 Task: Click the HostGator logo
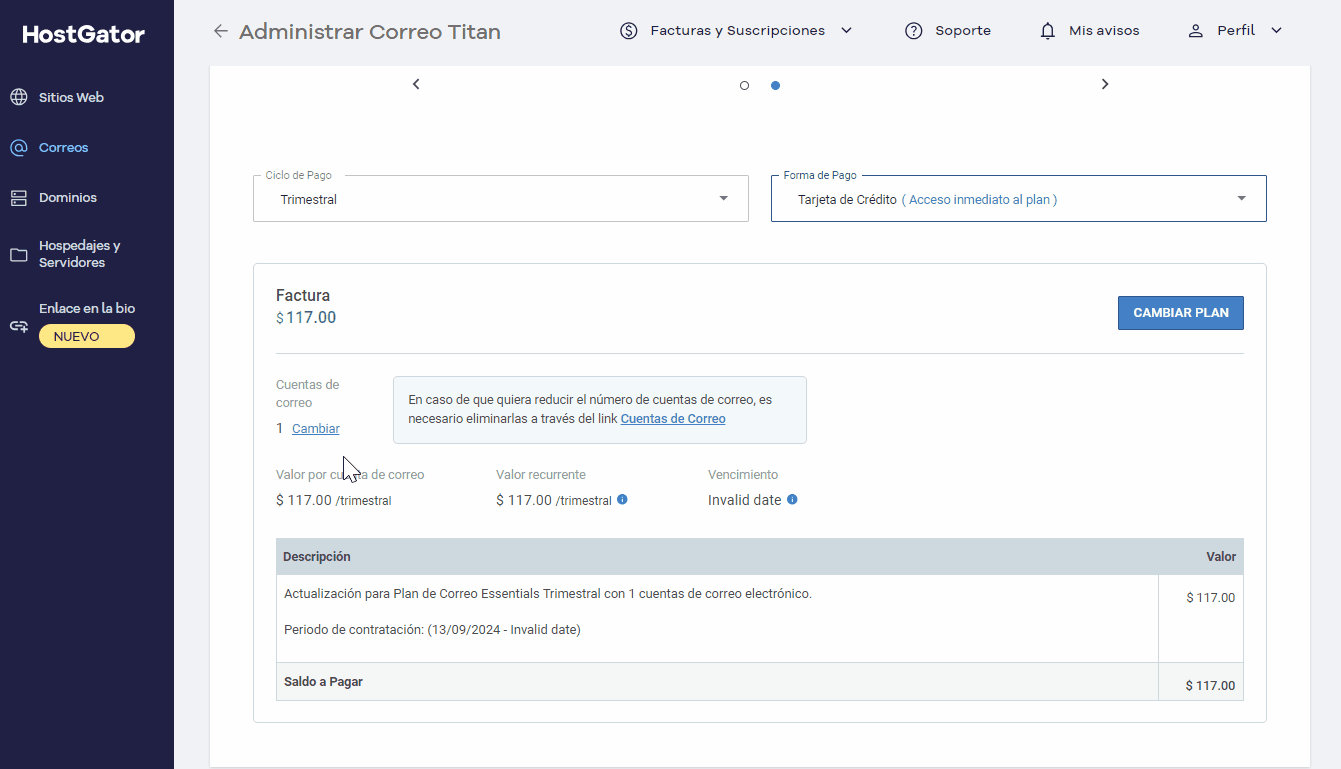(84, 35)
